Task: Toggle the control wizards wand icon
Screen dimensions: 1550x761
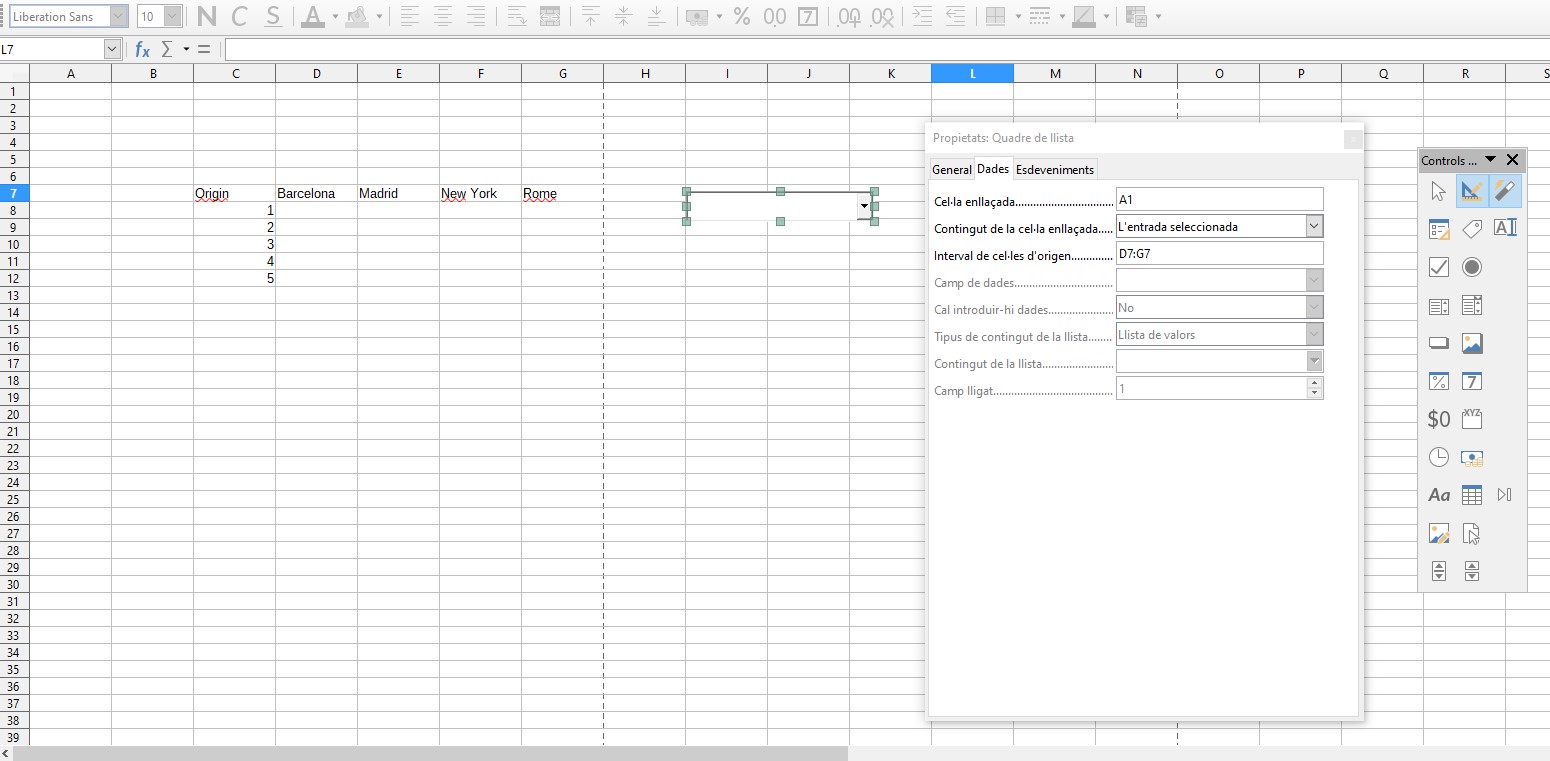Action: (x=1505, y=190)
